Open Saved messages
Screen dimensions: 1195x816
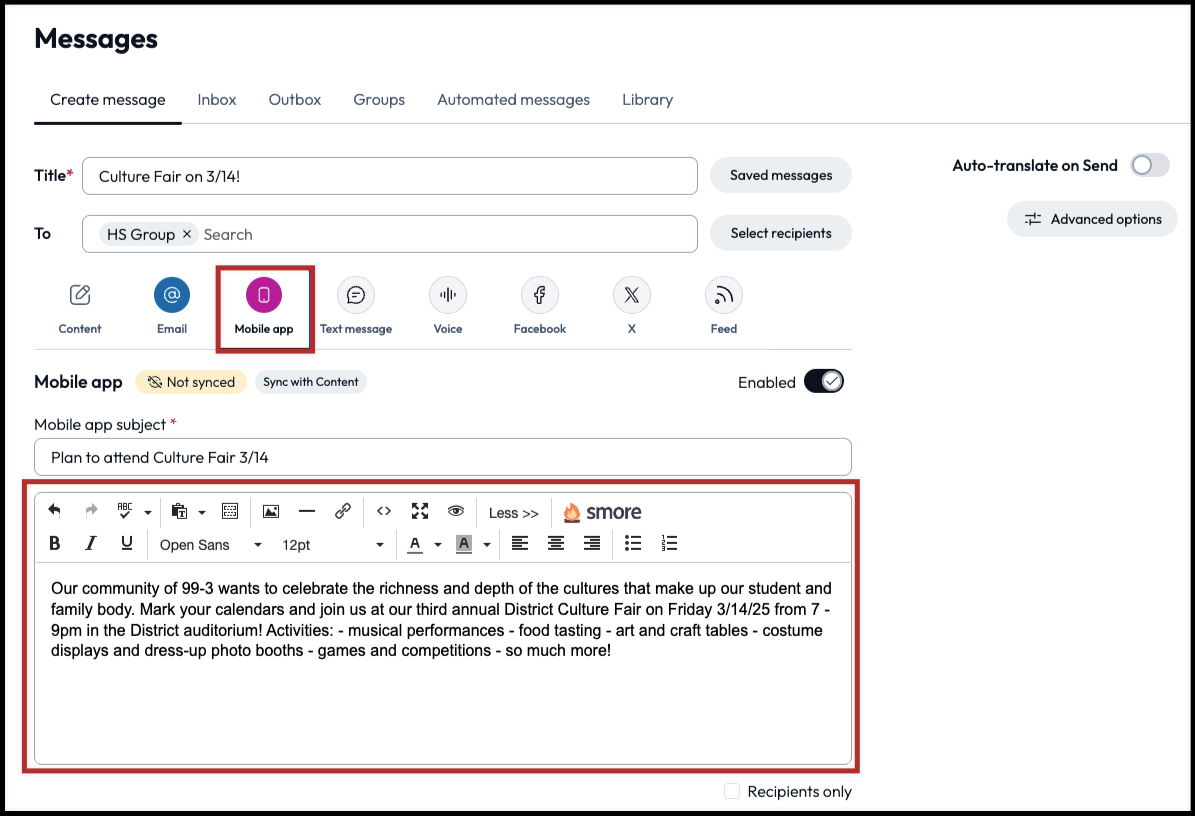pos(780,174)
